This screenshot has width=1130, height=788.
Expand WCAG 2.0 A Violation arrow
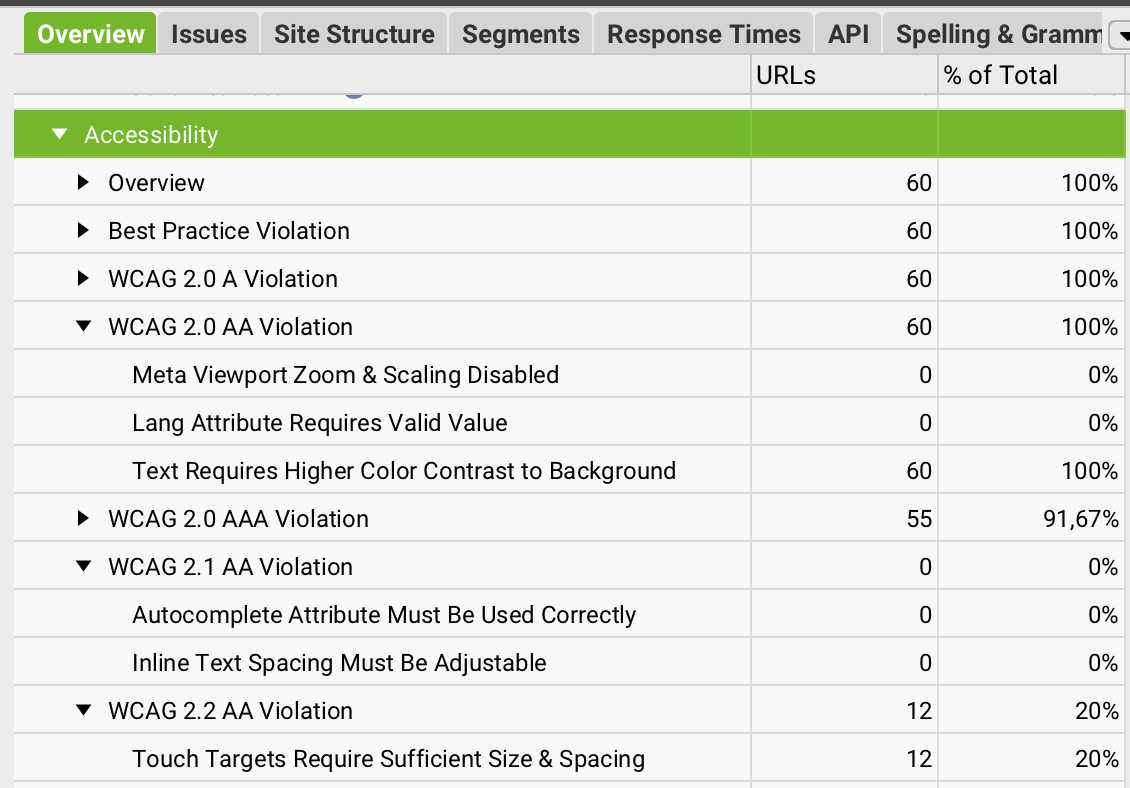[84, 278]
